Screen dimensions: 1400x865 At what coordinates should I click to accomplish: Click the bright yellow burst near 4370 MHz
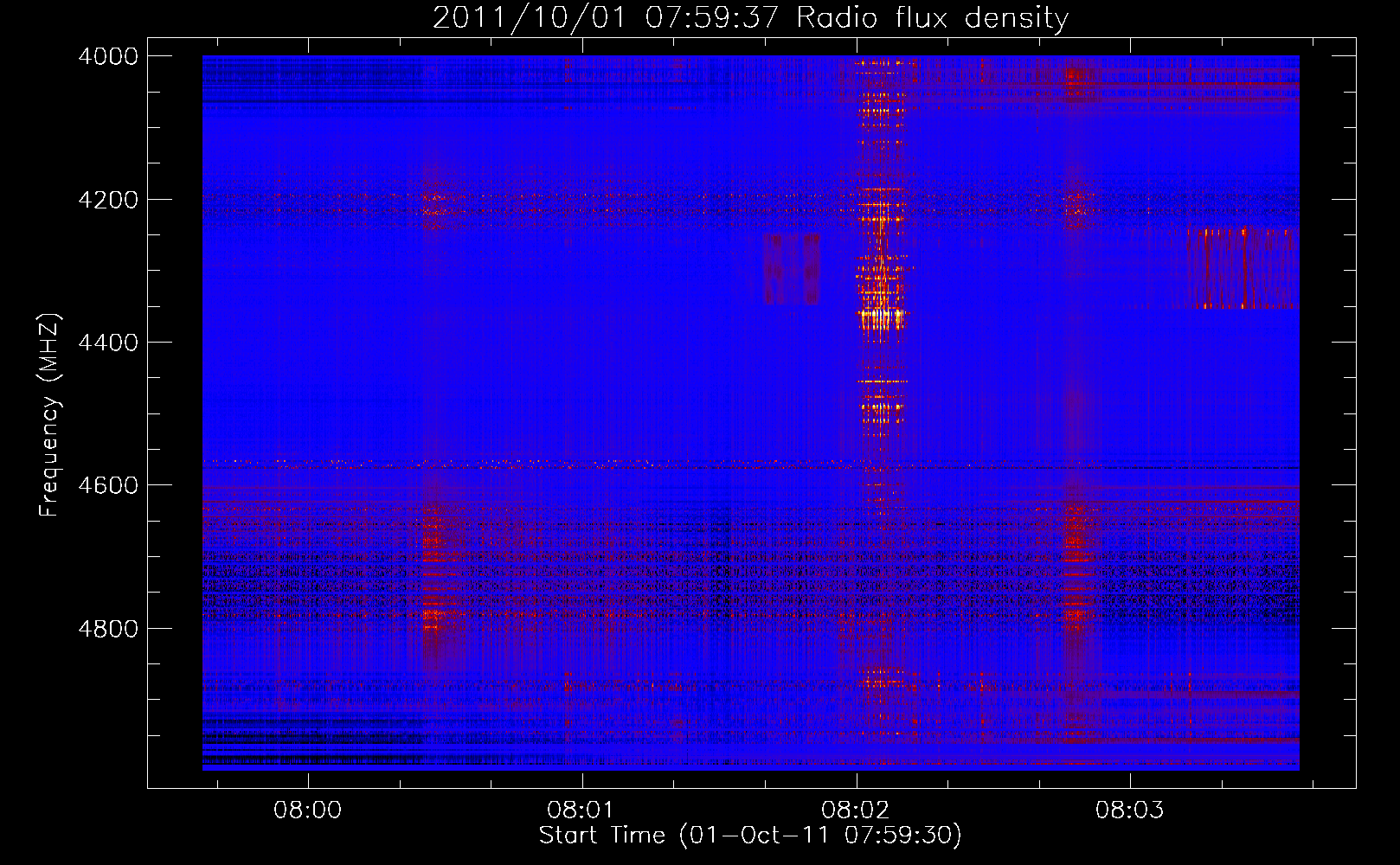click(881, 318)
